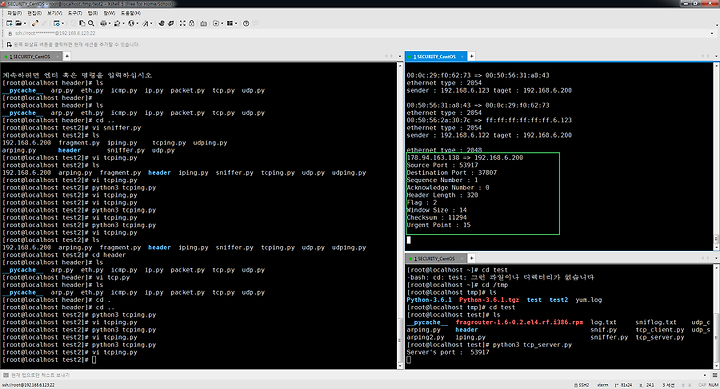Add new tab in top-right pane
Screen dimensions: 720x389
(472, 56)
